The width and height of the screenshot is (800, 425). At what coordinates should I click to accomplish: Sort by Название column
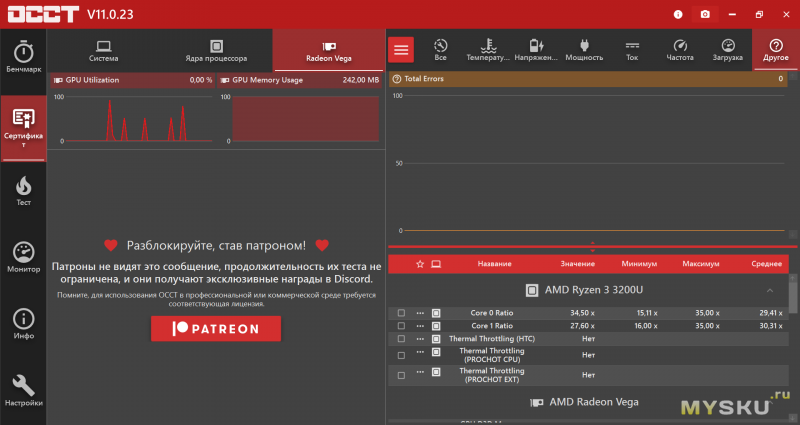click(494, 264)
